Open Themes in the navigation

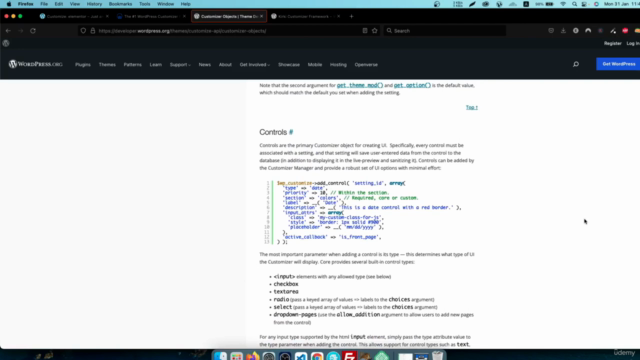click(107, 64)
